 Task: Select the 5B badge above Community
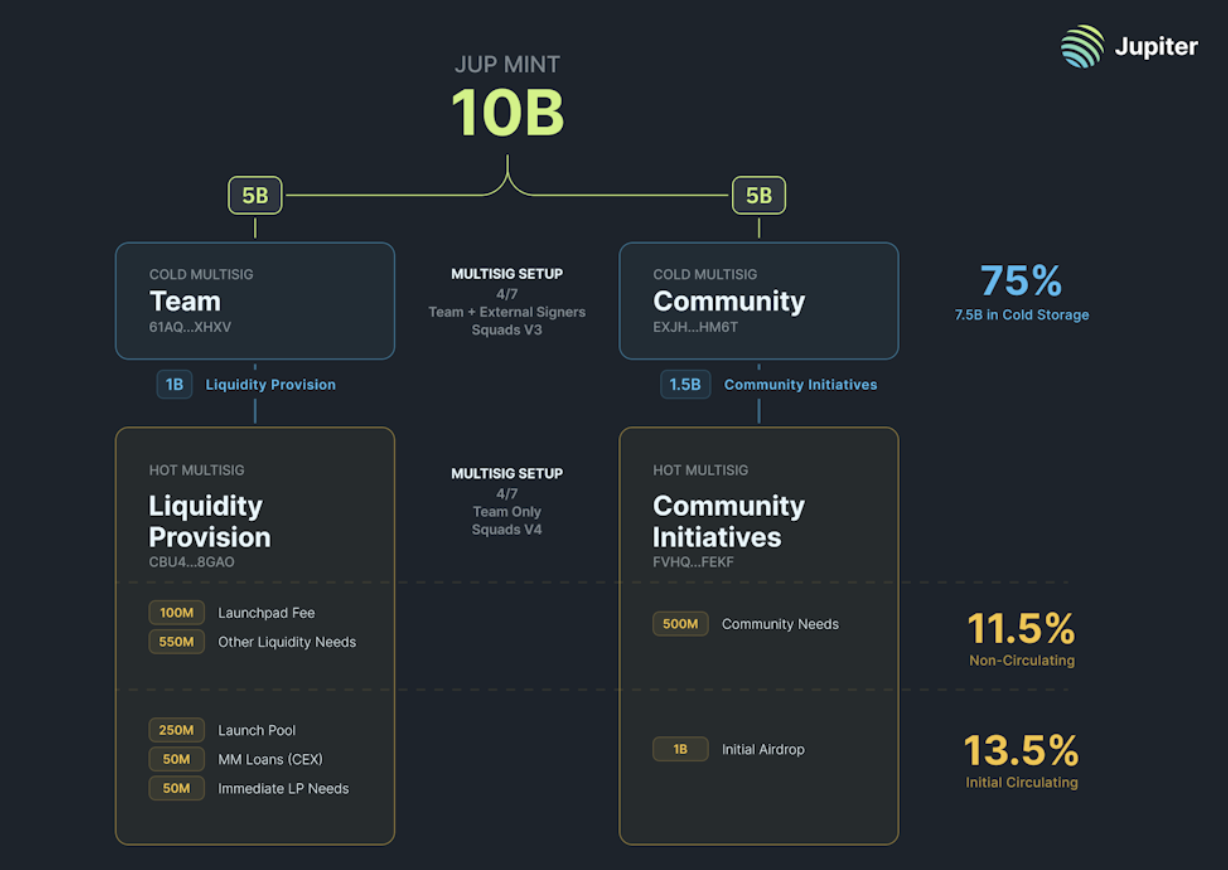click(x=759, y=195)
